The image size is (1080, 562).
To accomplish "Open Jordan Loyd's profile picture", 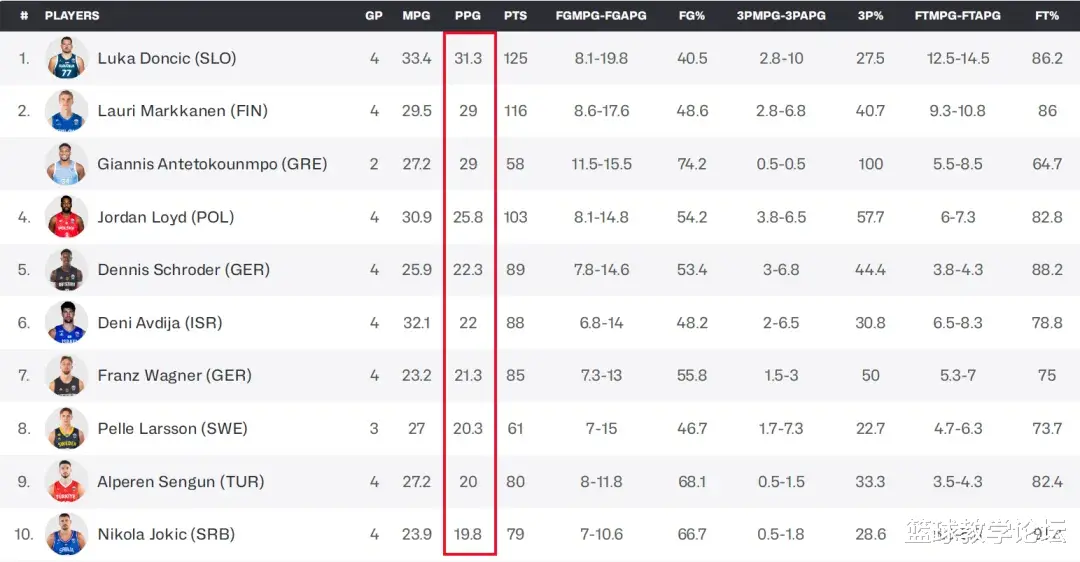I will pos(67,217).
